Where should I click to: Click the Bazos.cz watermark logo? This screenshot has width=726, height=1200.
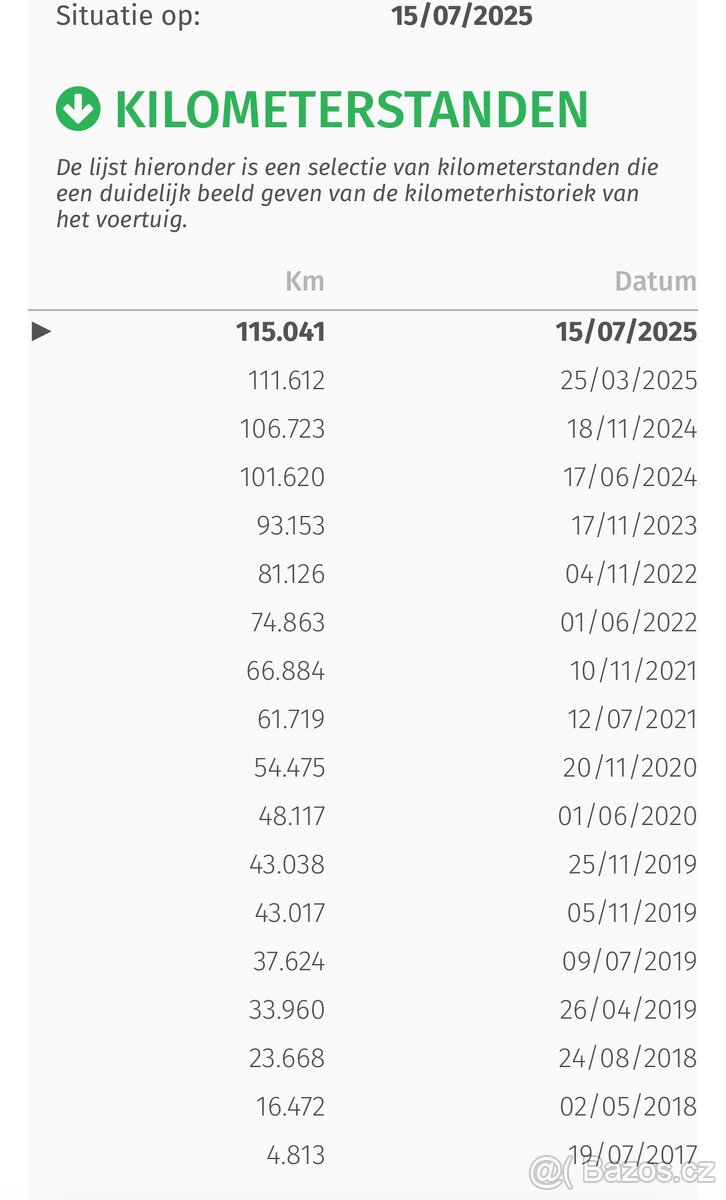pyautogui.click(x=621, y=1169)
